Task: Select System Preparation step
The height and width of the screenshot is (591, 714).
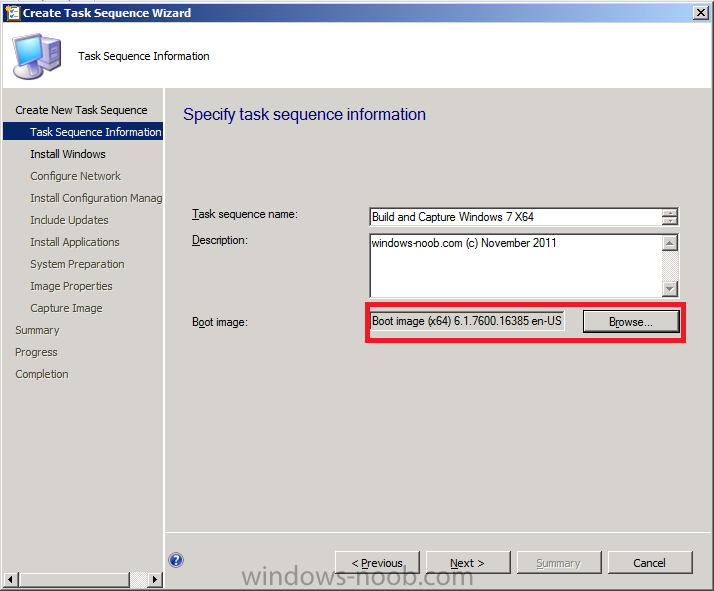Action: tap(77, 264)
